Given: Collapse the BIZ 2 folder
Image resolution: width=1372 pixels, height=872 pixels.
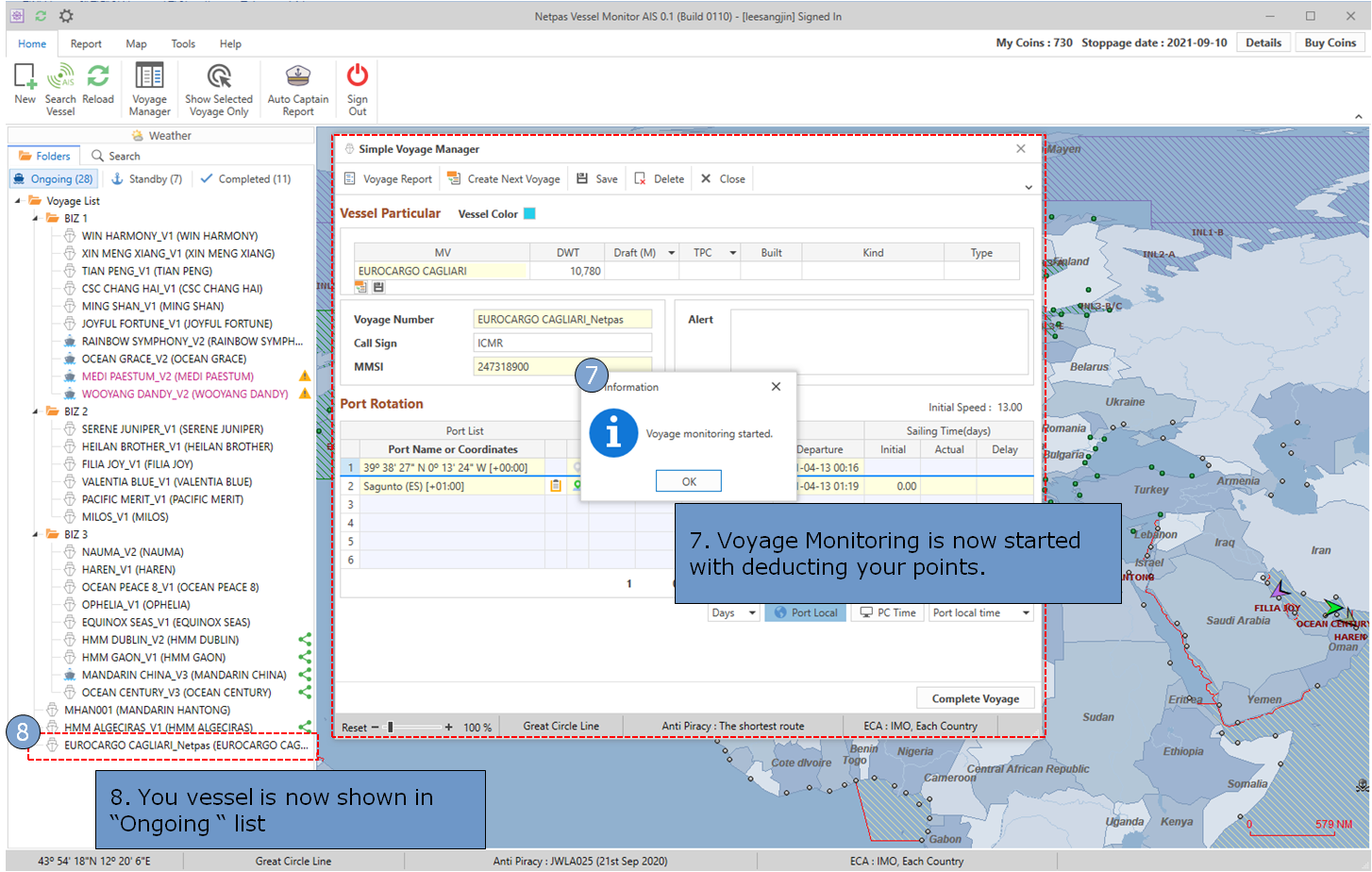Looking at the screenshot, I should tap(36, 411).
